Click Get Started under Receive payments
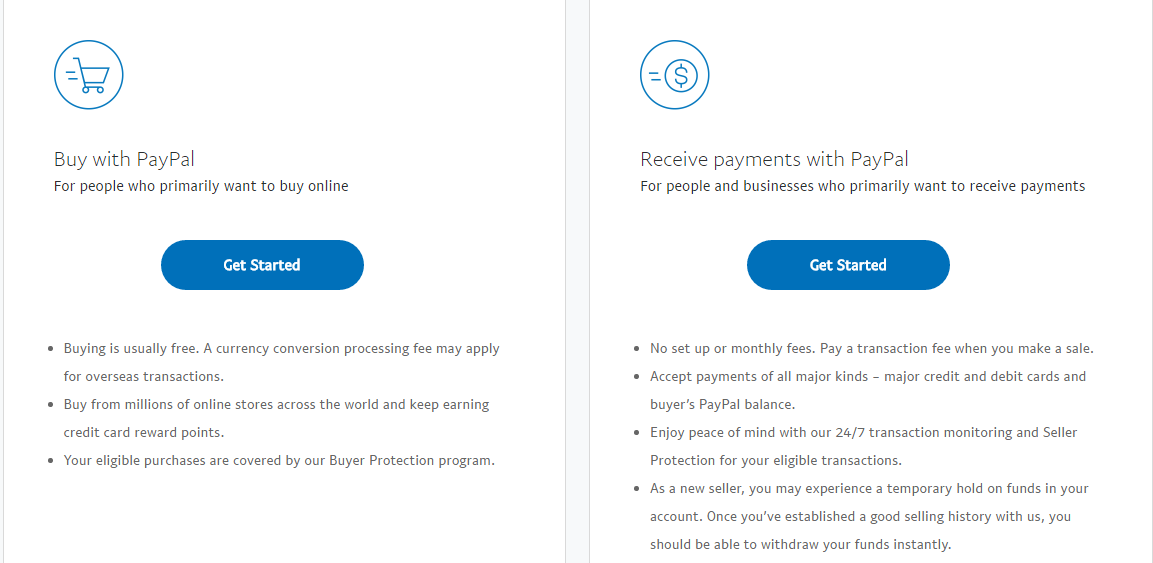This screenshot has height=563, width=1153. tap(848, 265)
